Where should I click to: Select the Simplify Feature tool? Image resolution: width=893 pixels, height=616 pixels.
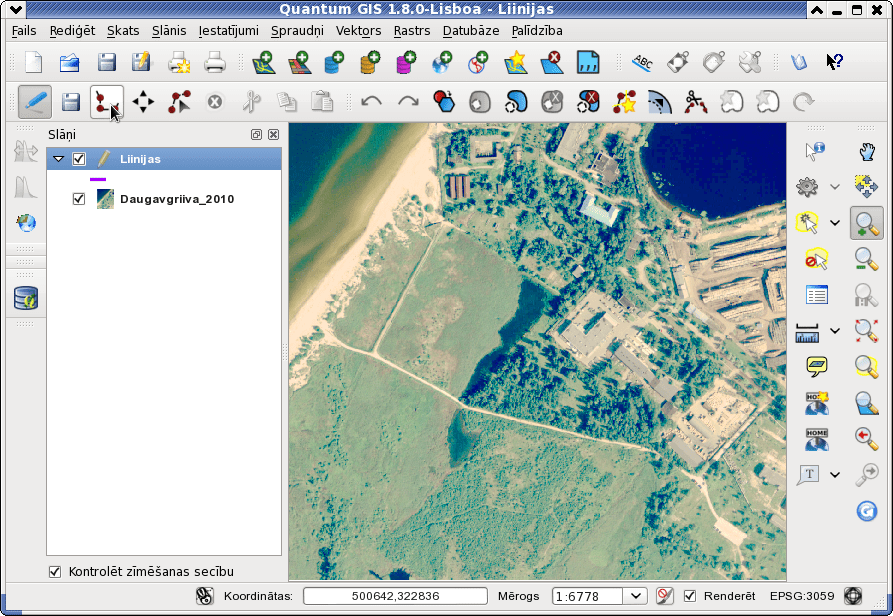pos(444,102)
